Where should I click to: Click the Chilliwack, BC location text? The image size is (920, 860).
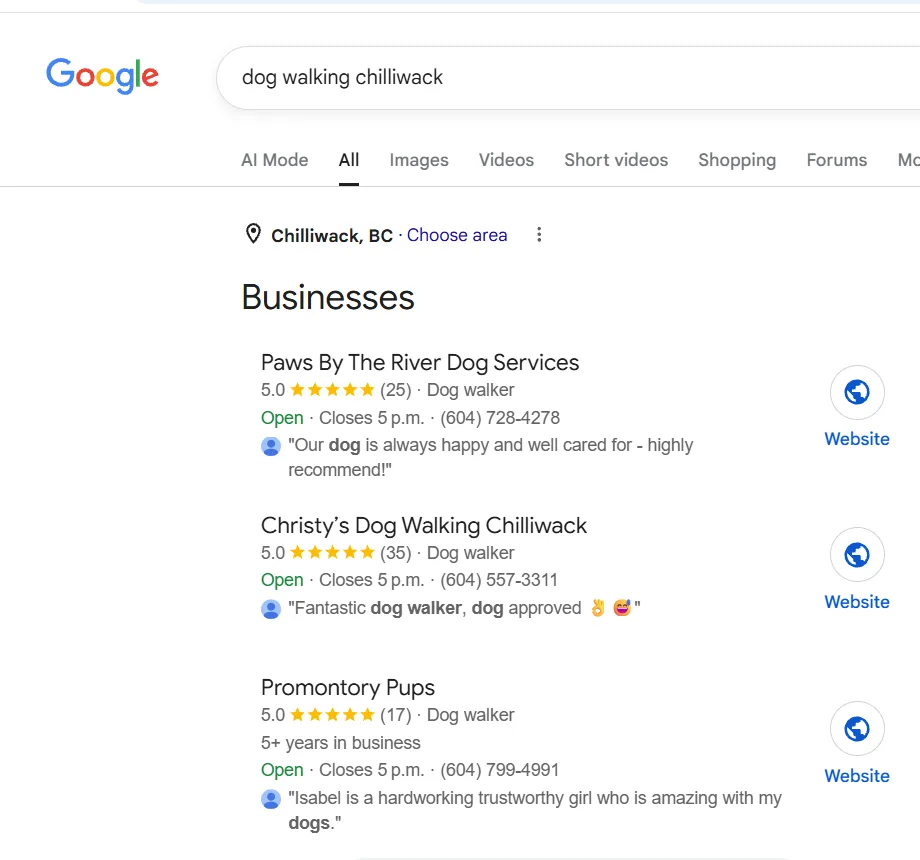(x=332, y=235)
